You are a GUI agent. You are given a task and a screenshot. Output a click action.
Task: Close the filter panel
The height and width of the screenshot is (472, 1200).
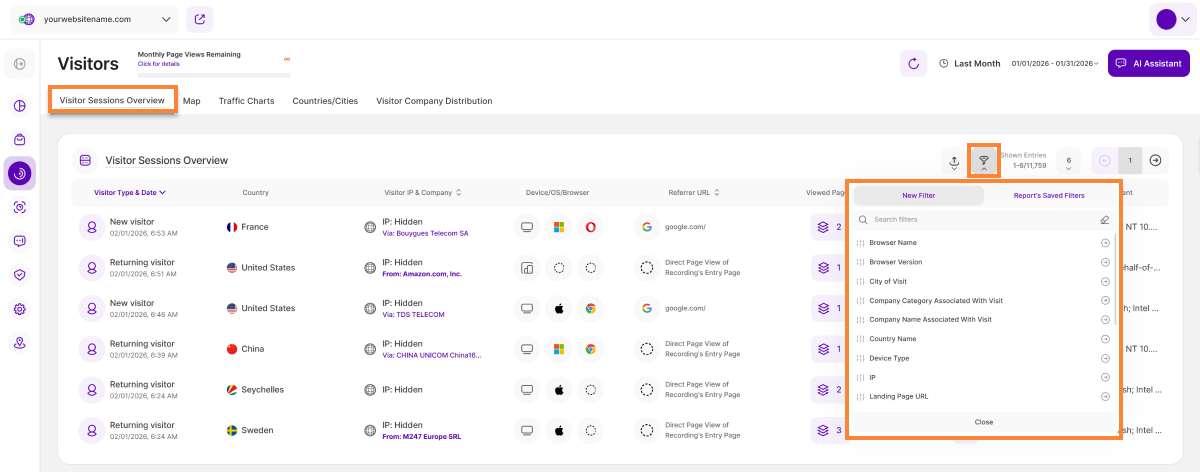click(x=984, y=422)
